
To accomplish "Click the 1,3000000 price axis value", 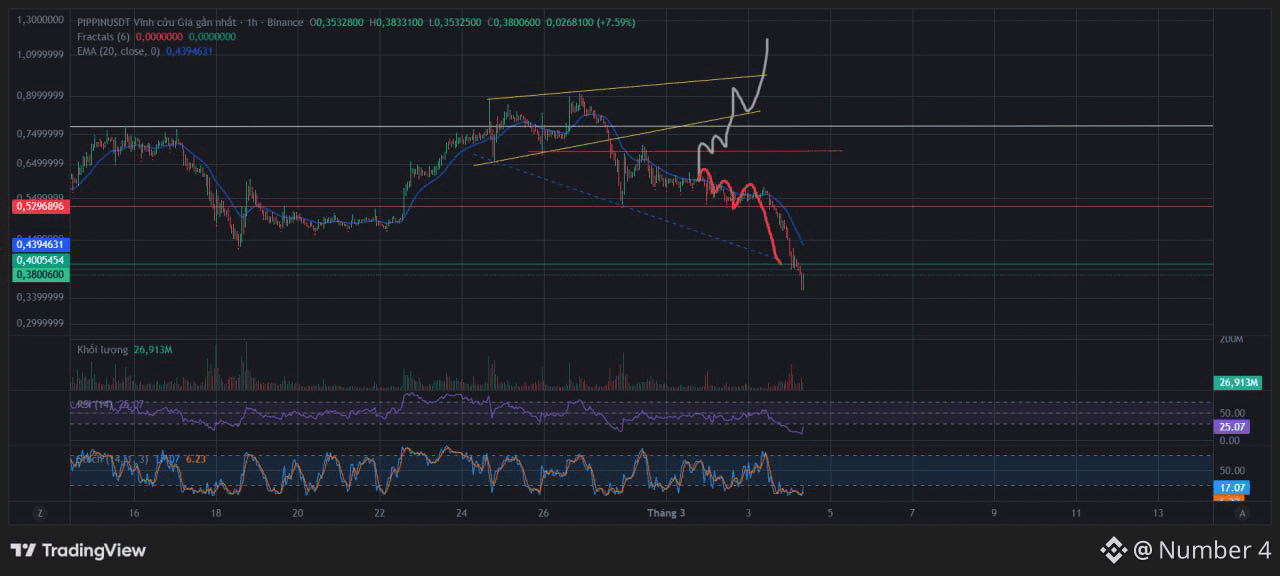I will click(x=41, y=20).
